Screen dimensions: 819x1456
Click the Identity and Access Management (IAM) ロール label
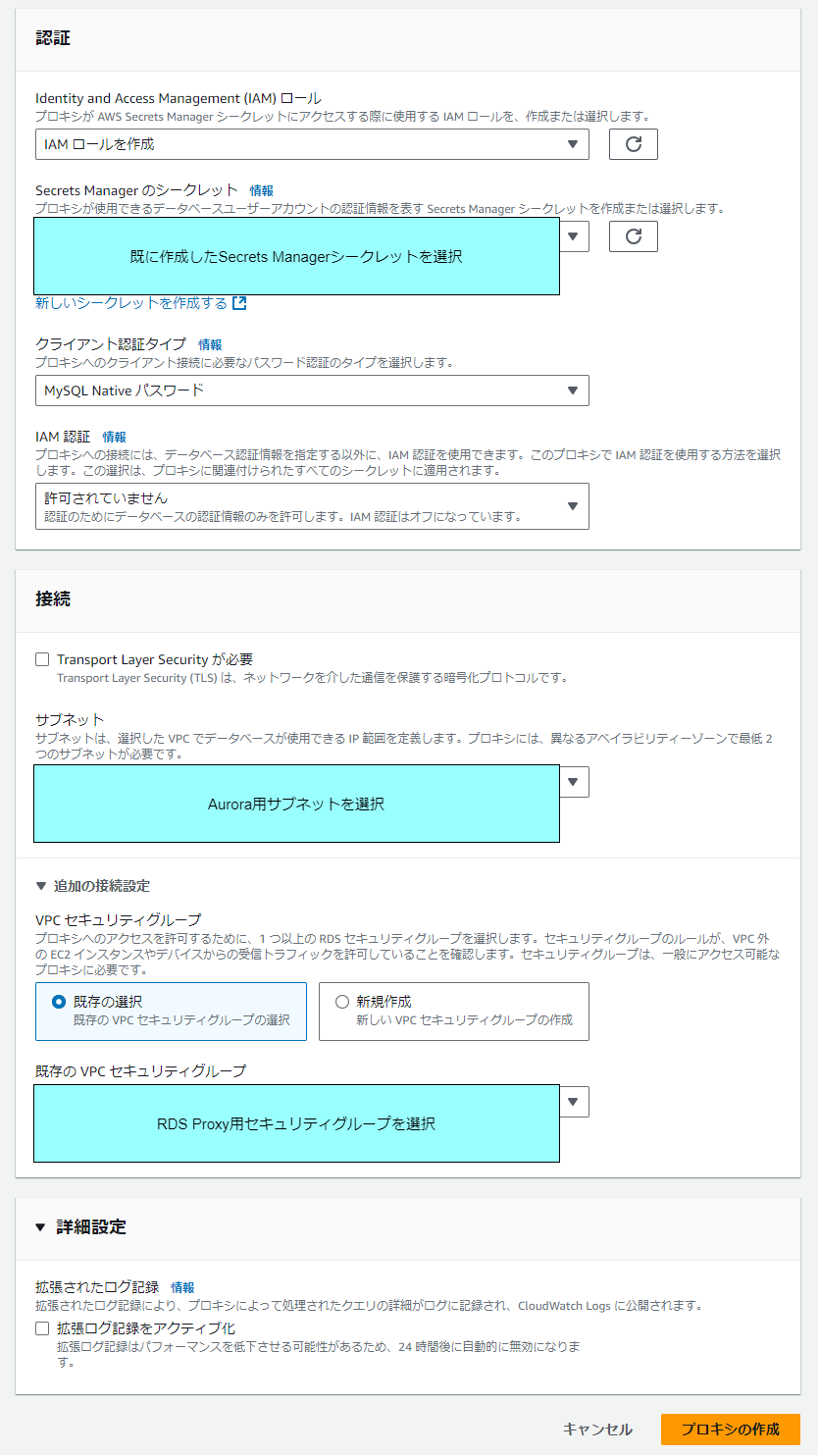coord(179,98)
